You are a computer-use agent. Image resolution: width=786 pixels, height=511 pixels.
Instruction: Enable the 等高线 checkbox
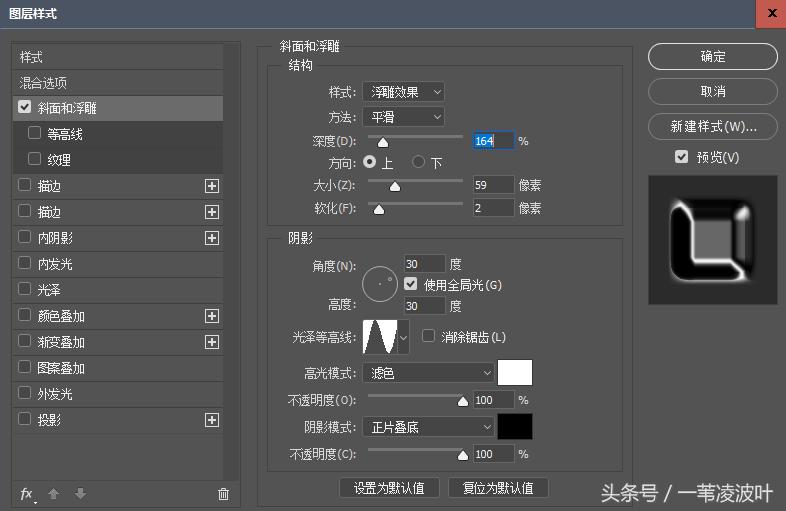35,133
